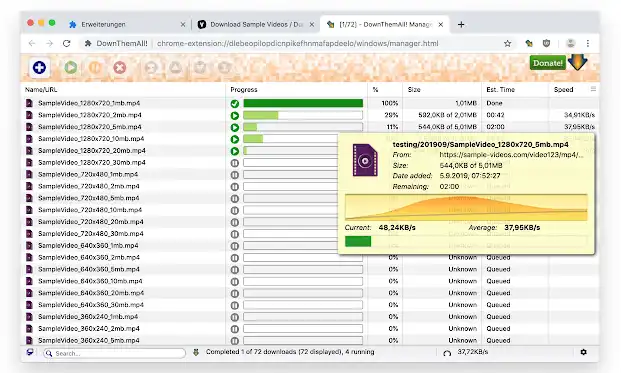Click queued icon of SampleVideo_1280x720_30mb.mp4
This screenshot has height=373, width=621.
tap(234, 163)
